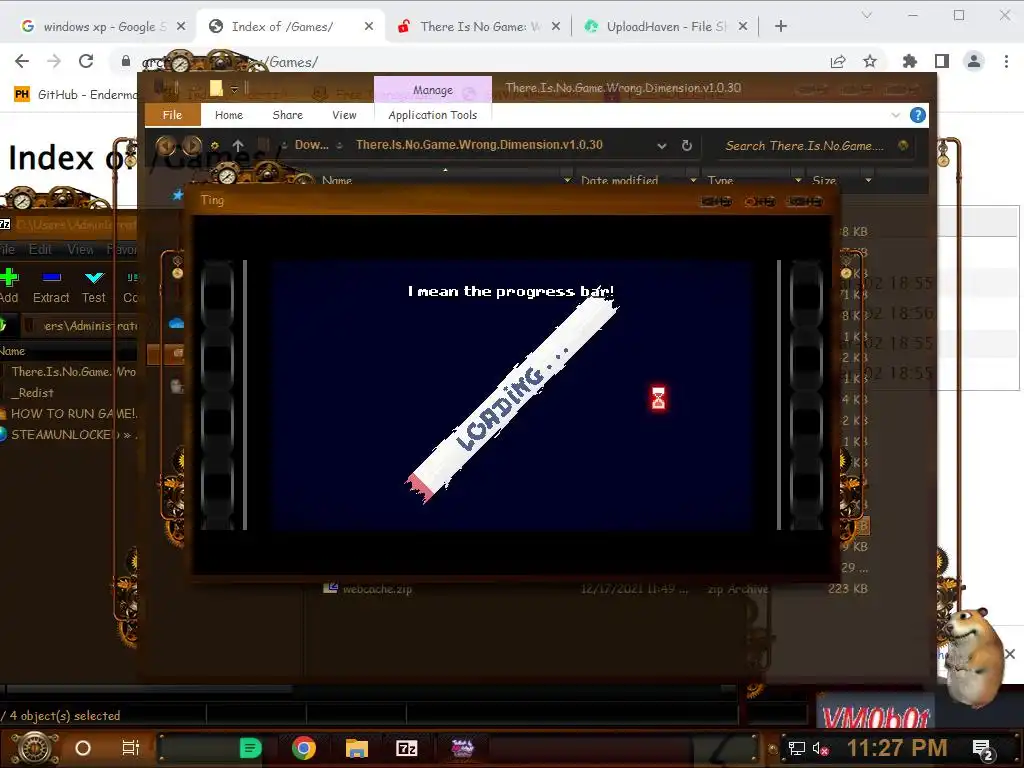Image resolution: width=1024 pixels, height=768 pixels.
Task: Open notification center with 2 badge
Action: coord(982,749)
